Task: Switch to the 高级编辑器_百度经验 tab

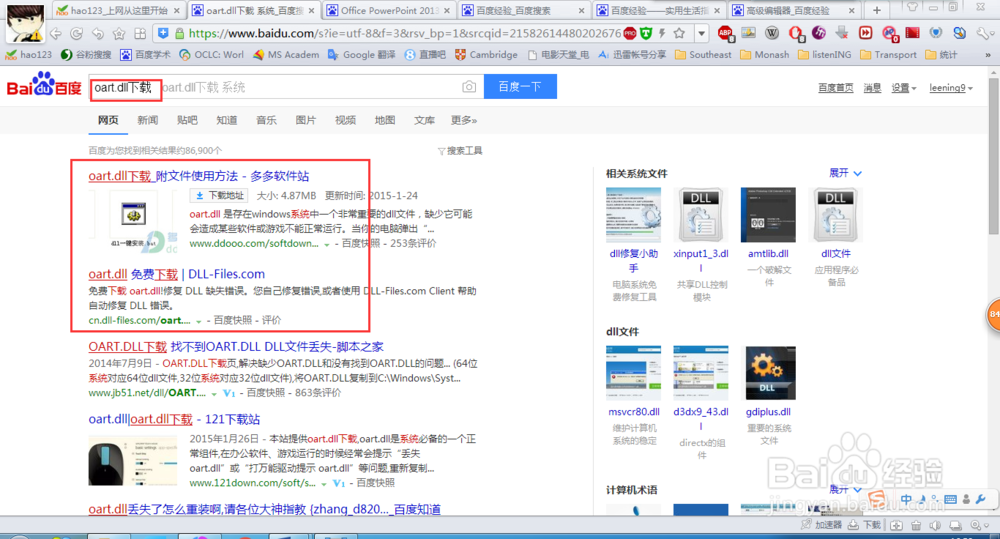Action: (x=793, y=11)
